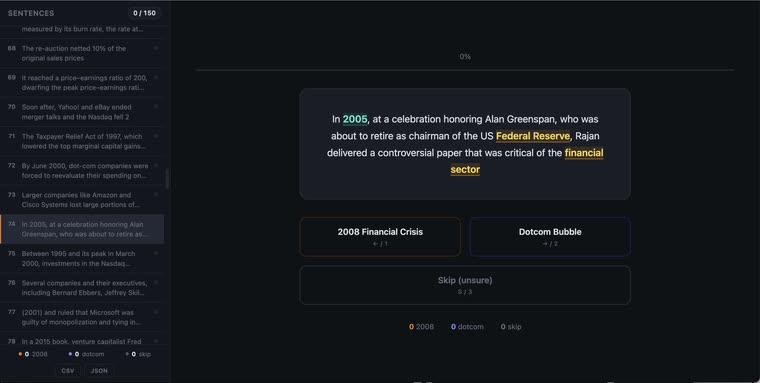Screen dimensions: 760x383
Task: Select active sentence 74 in the sidebar
Action: tap(82, 229)
